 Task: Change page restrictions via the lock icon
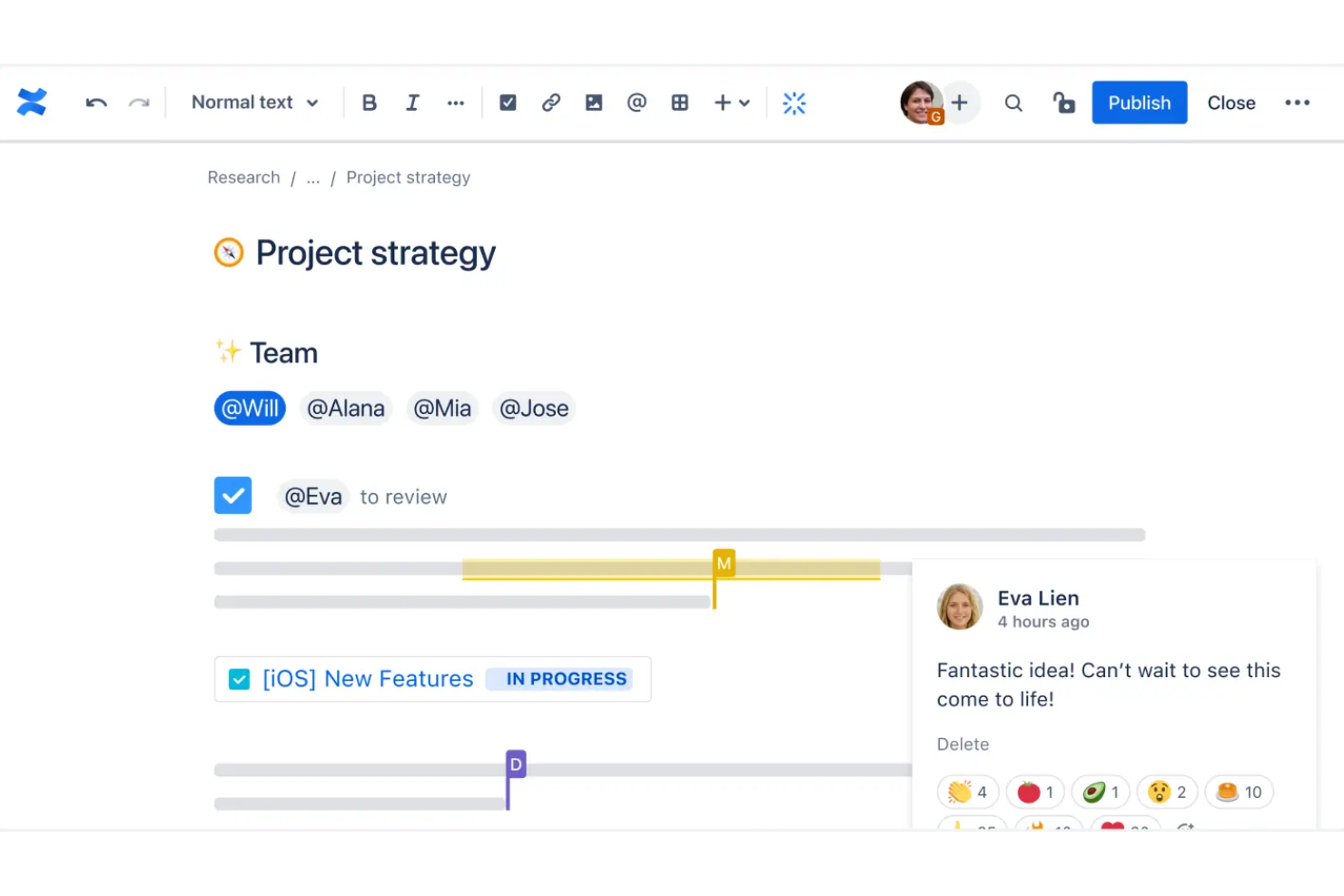[x=1062, y=102]
